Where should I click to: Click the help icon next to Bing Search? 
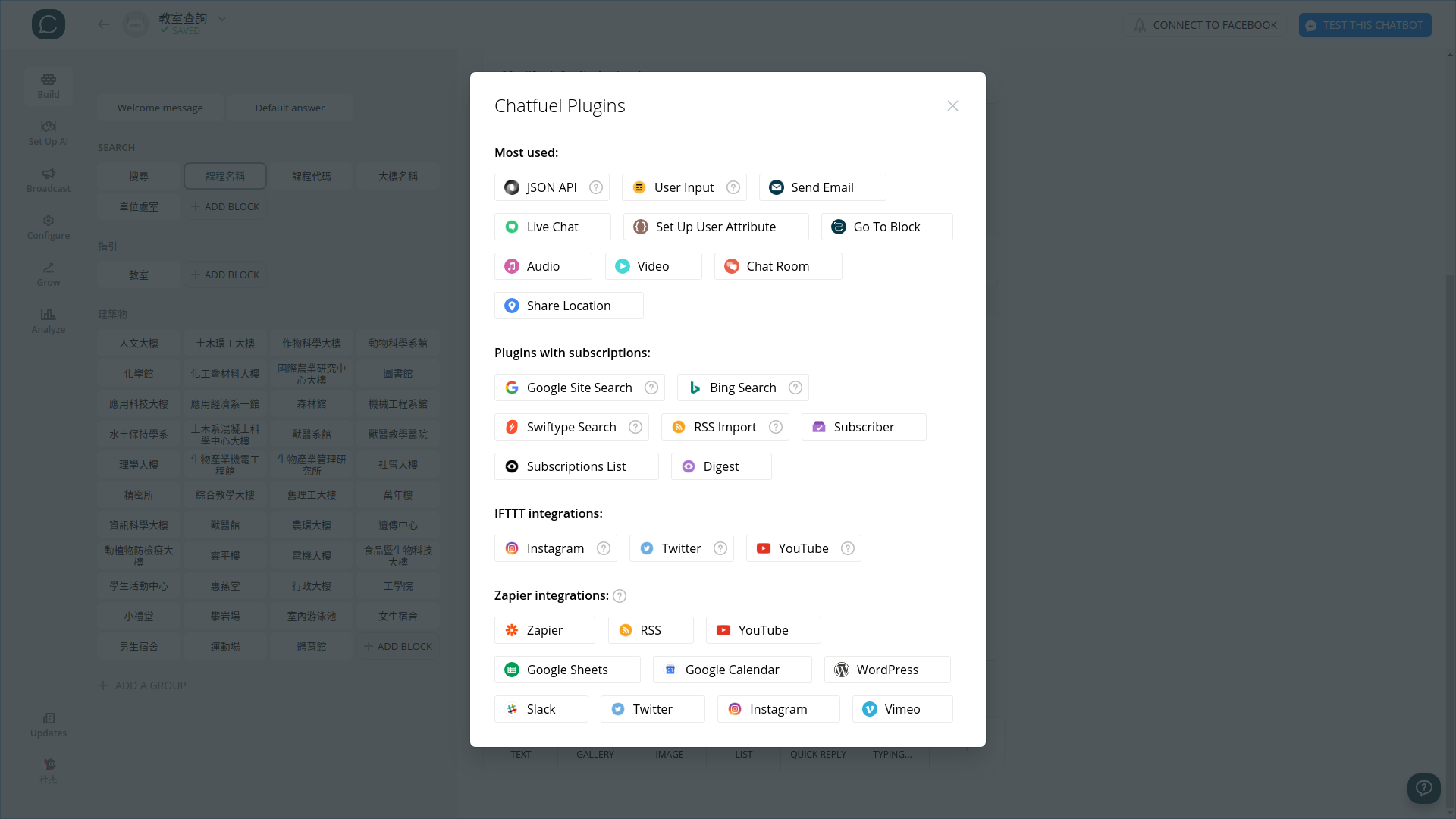coord(795,388)
